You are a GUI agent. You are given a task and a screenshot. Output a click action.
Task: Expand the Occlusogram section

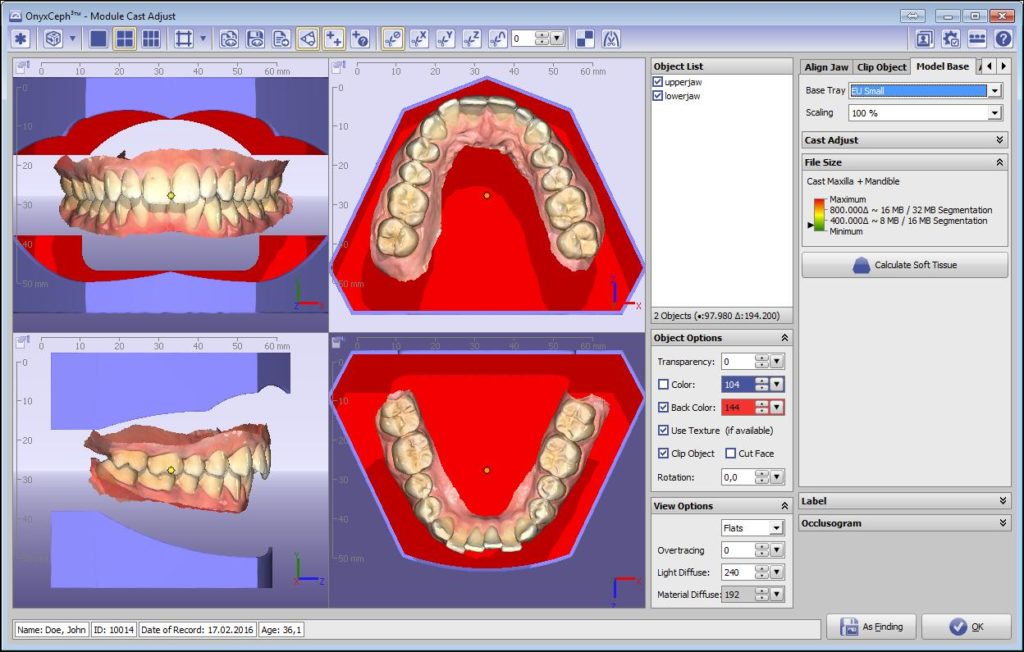tap(1001, 523)
